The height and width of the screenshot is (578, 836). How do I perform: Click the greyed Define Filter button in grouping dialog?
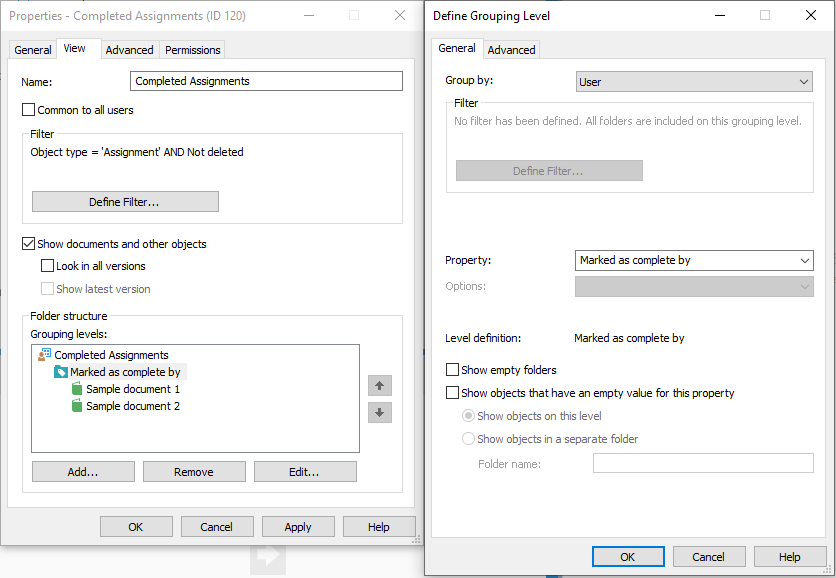point(549,171)
